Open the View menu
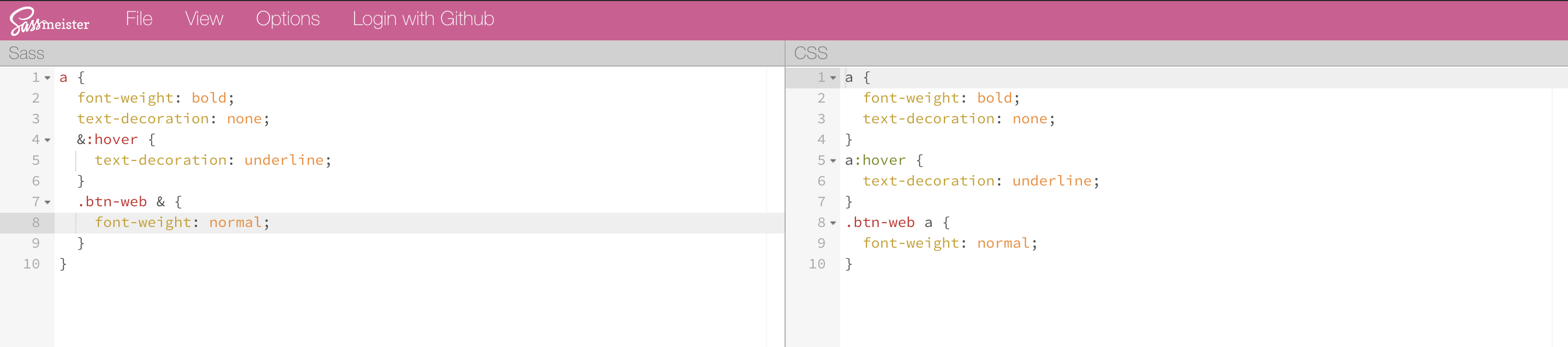Image resolution: width=1568 pixels, height=347 pixels. click(204, 19)
